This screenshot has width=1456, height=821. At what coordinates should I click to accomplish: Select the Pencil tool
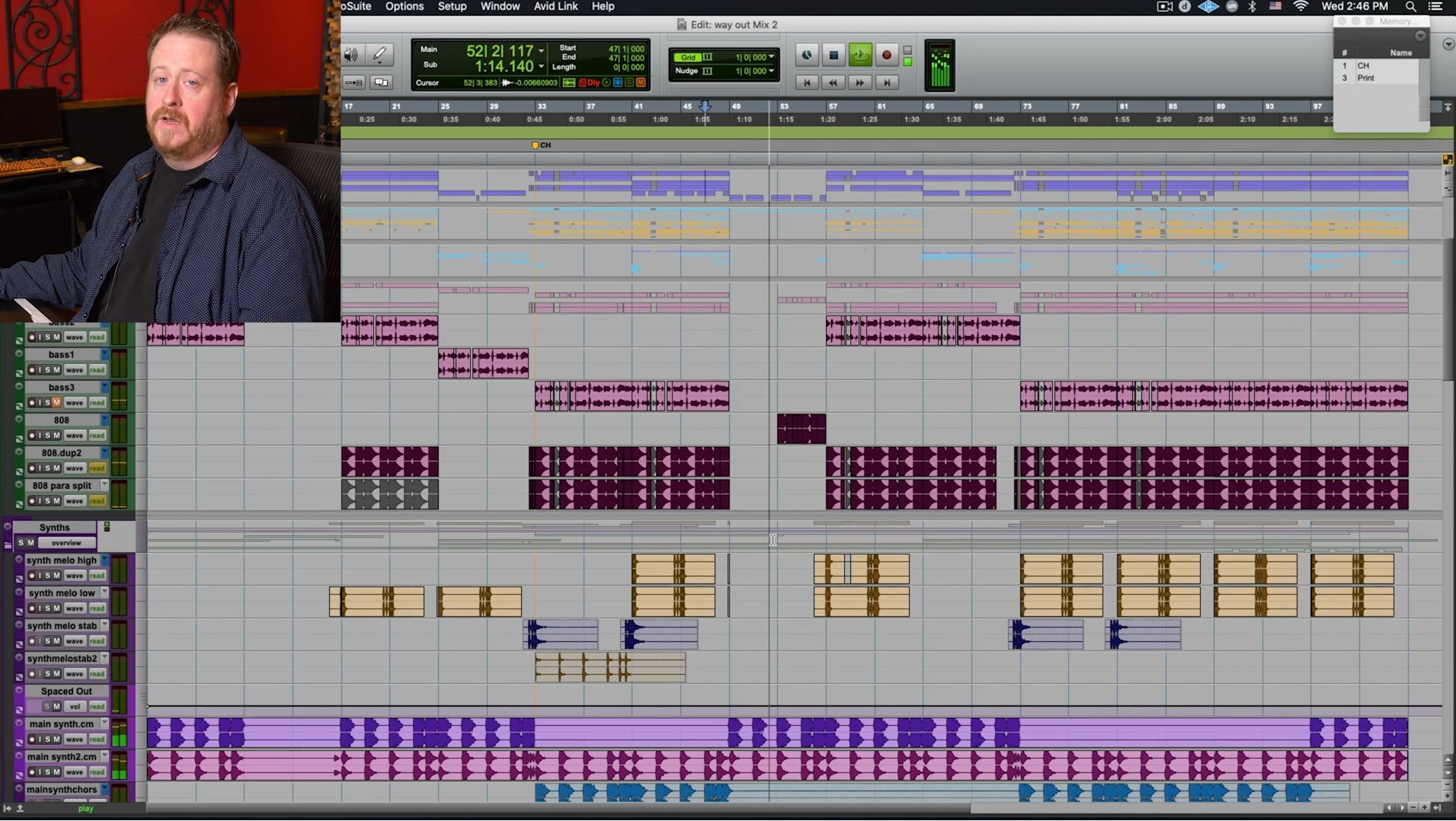379,54
